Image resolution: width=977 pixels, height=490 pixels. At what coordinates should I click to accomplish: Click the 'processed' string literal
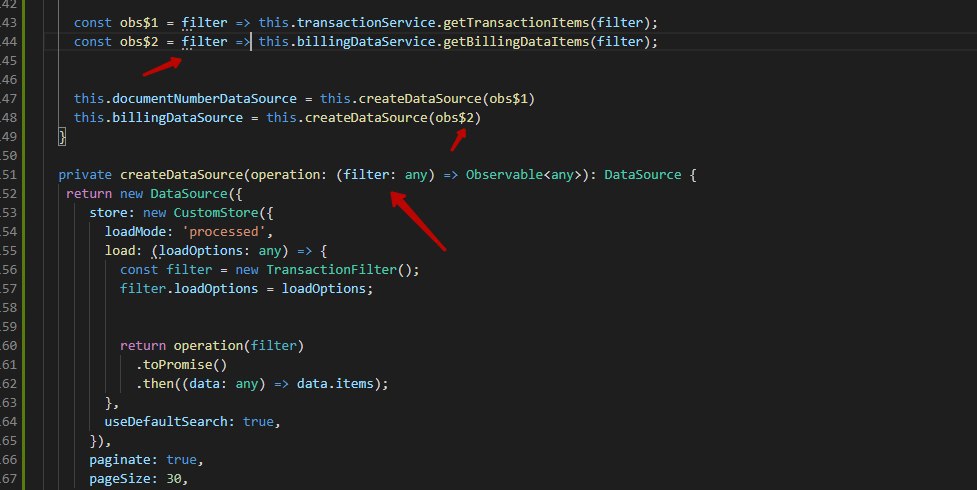tap(224, 232)
